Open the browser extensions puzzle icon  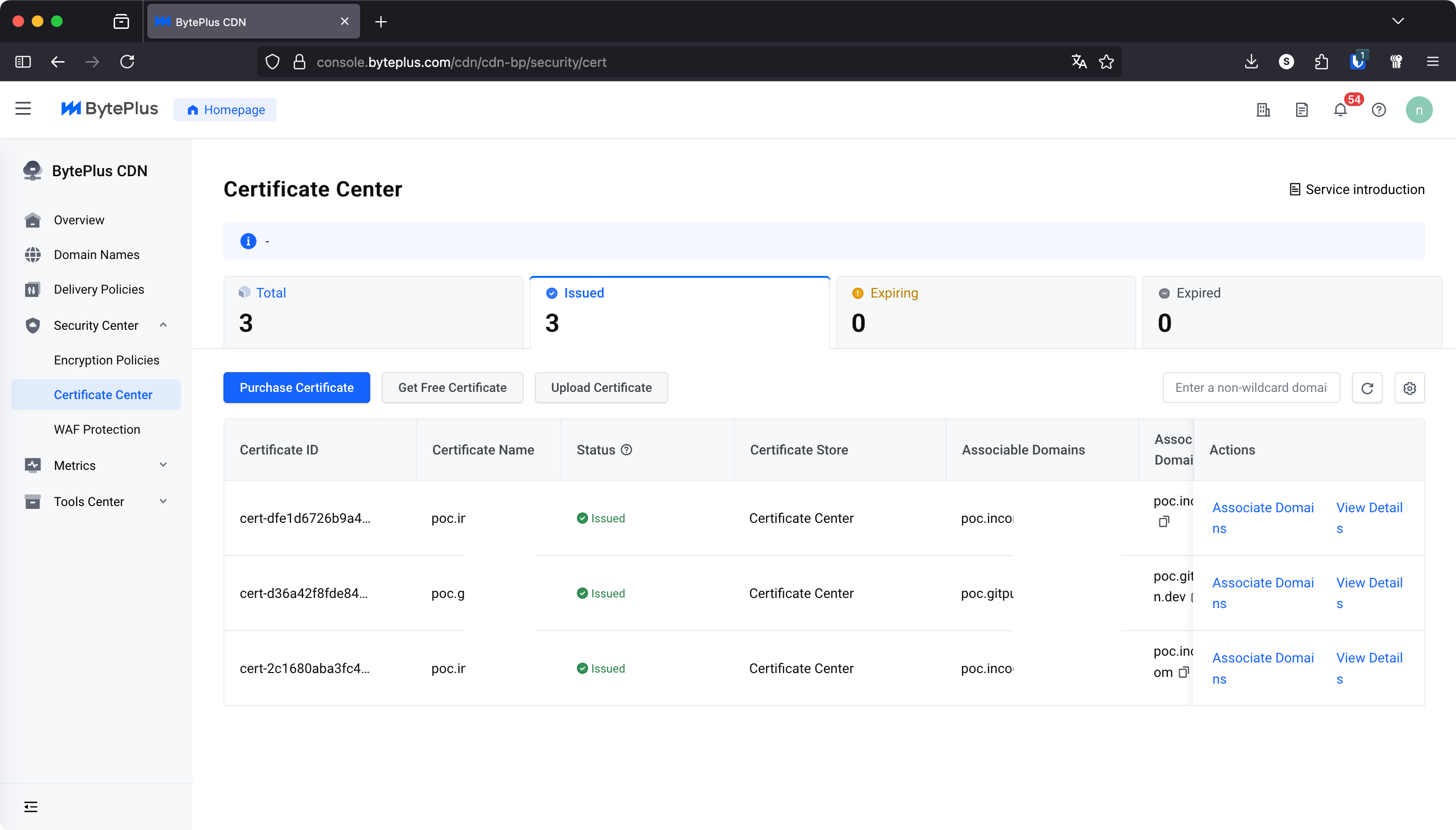pos(1322,62)
